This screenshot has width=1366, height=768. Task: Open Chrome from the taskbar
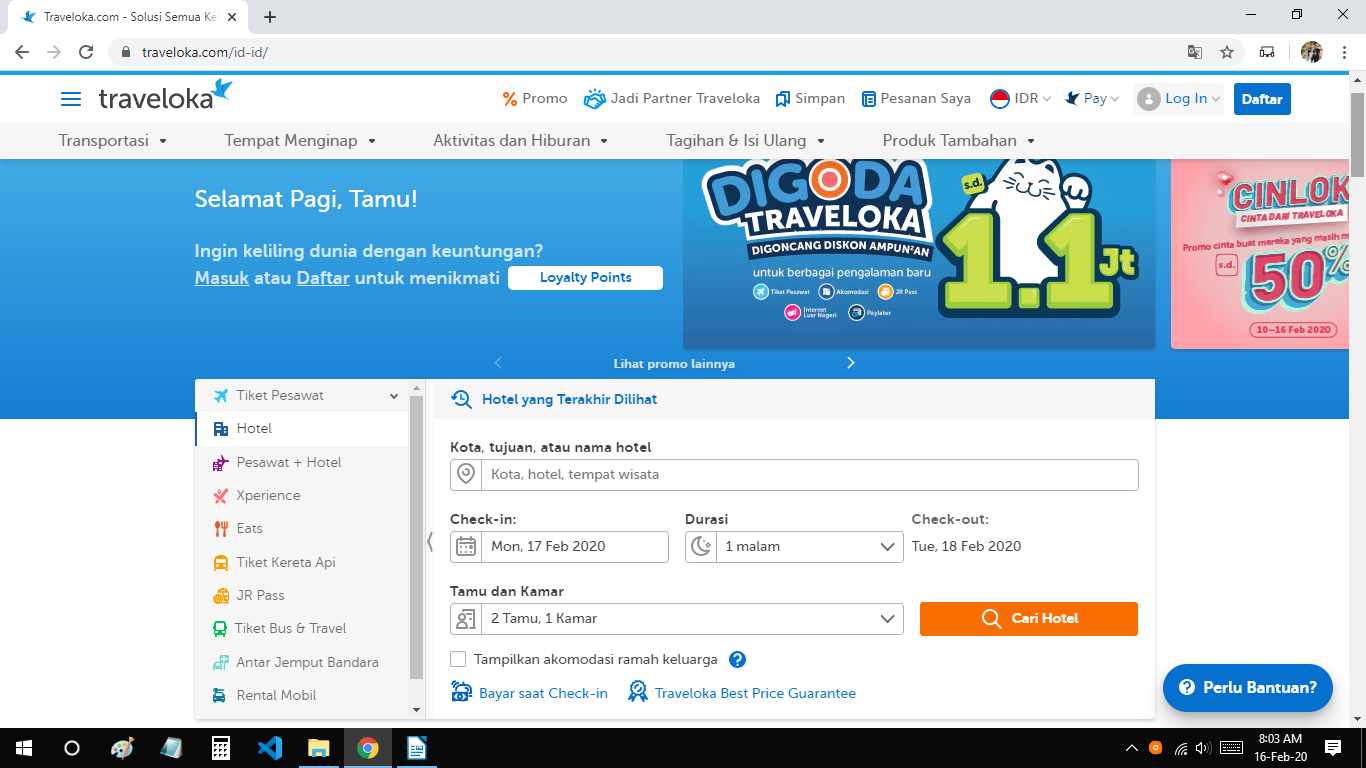point(369,747)
